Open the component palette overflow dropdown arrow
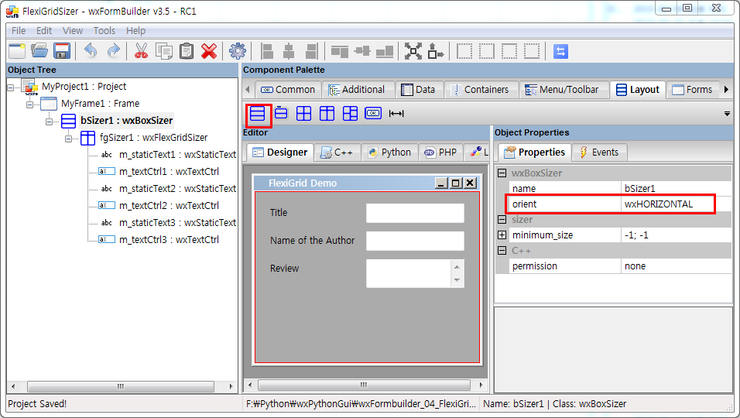This screenshot has height=418, width=740. click(x=727, y=114)
